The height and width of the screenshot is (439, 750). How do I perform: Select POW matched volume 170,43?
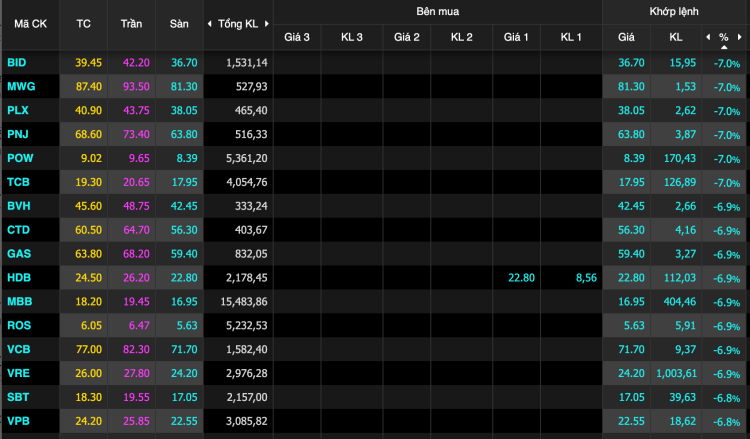[x=680, y=158]
